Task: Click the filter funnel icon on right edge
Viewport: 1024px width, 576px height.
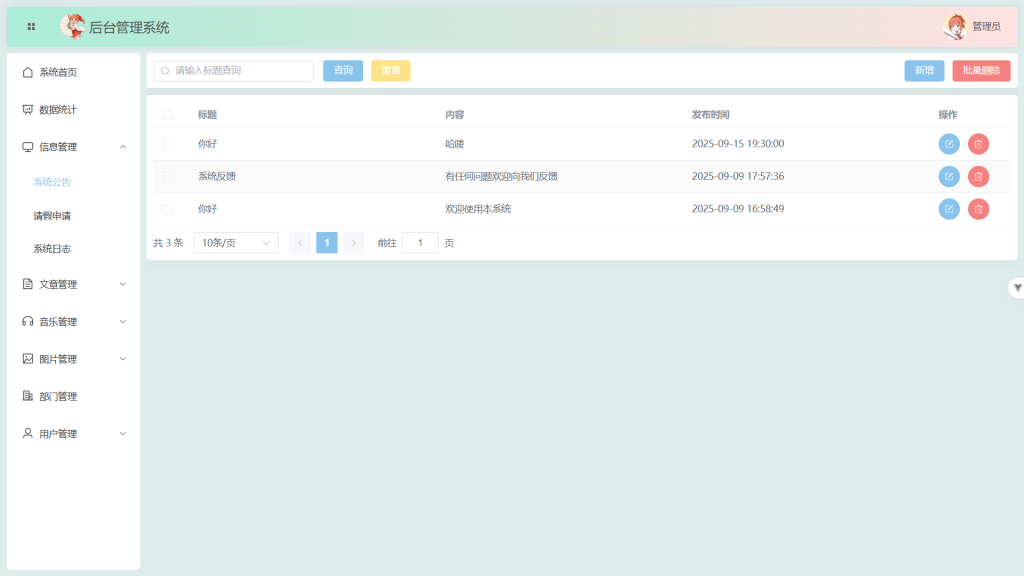Action: [x=1017, y=288]
